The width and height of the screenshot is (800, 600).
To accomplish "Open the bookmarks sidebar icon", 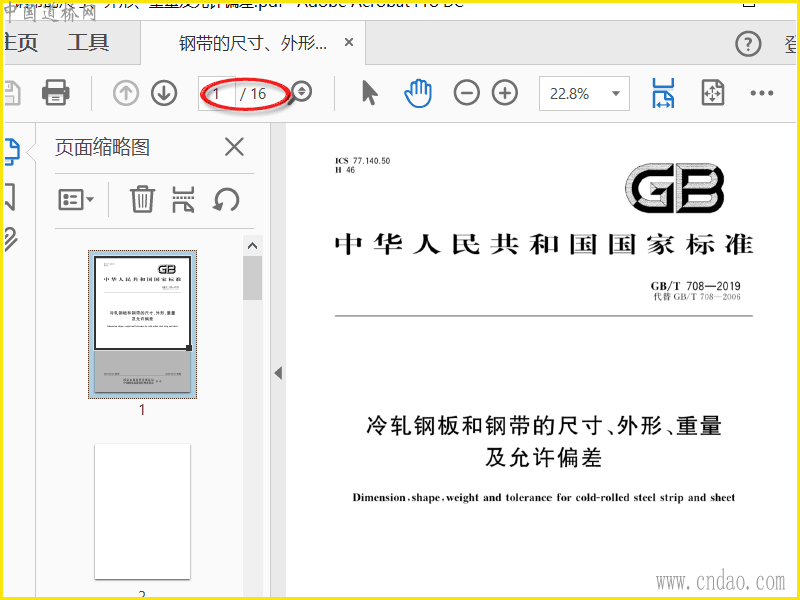I will [x=10, y=197].
